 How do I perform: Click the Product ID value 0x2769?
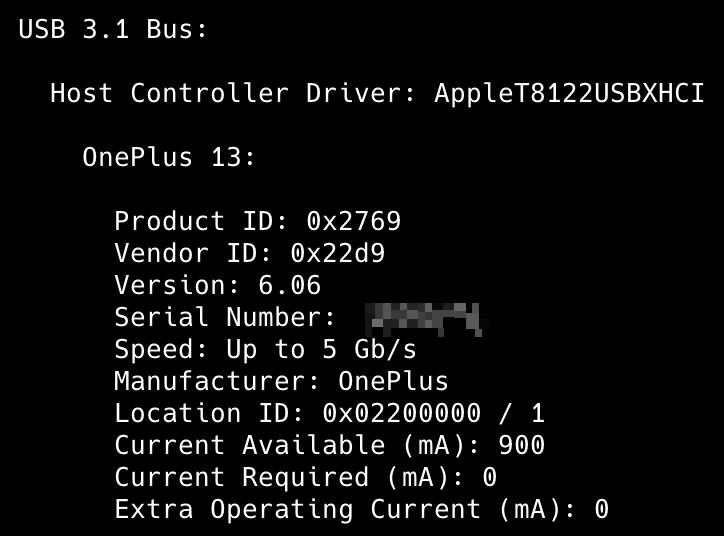[x=353, y=221]
